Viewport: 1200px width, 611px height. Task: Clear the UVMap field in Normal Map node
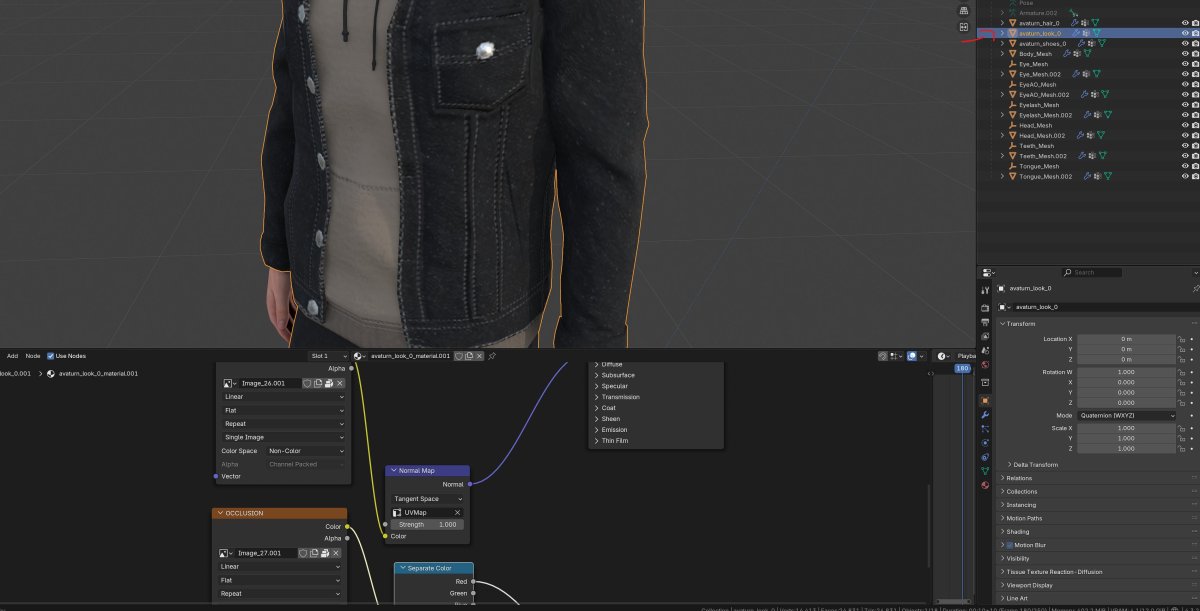coord(457,512)
